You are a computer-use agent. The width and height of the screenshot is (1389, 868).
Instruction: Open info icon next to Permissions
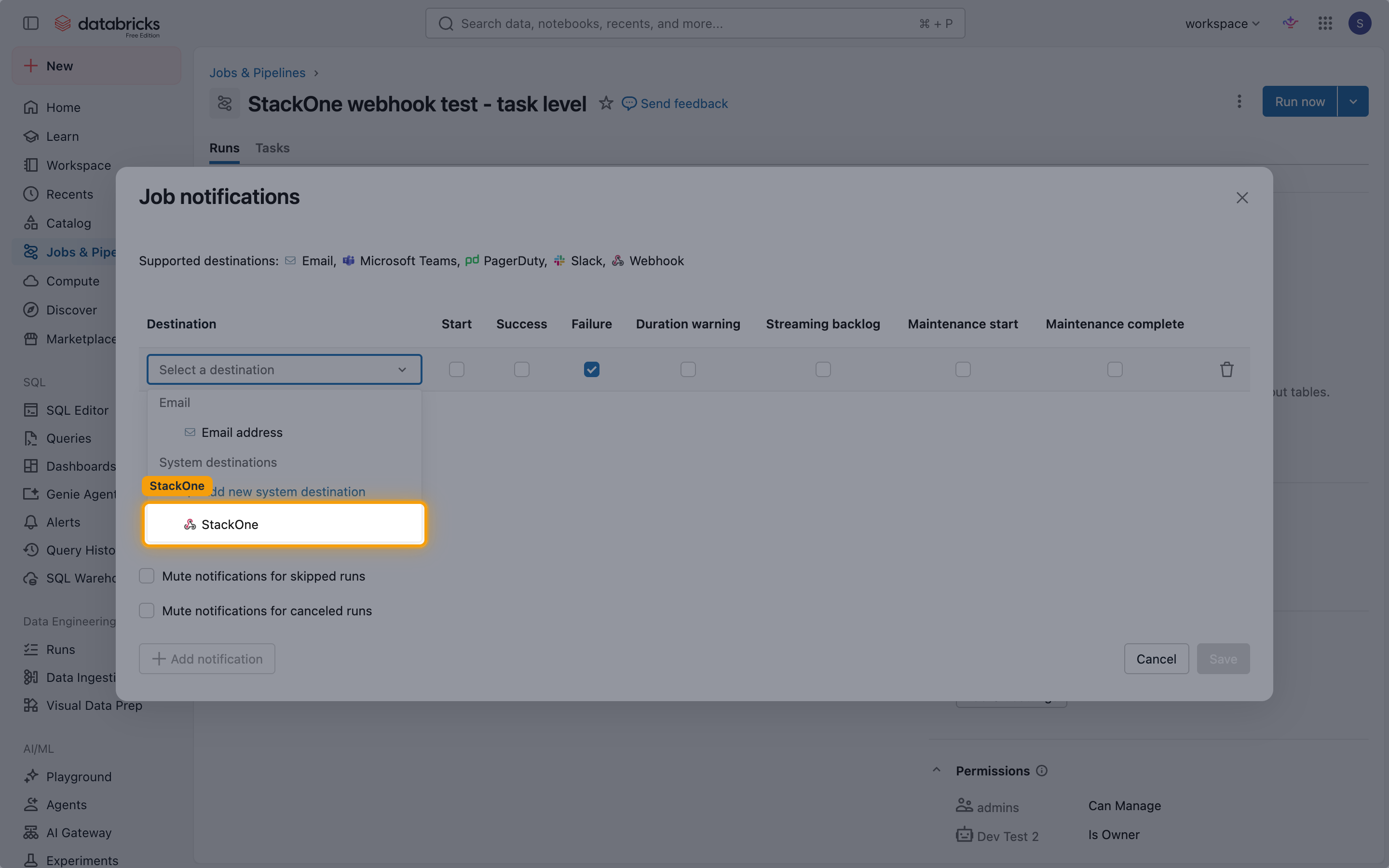[x=1042, y=771]
